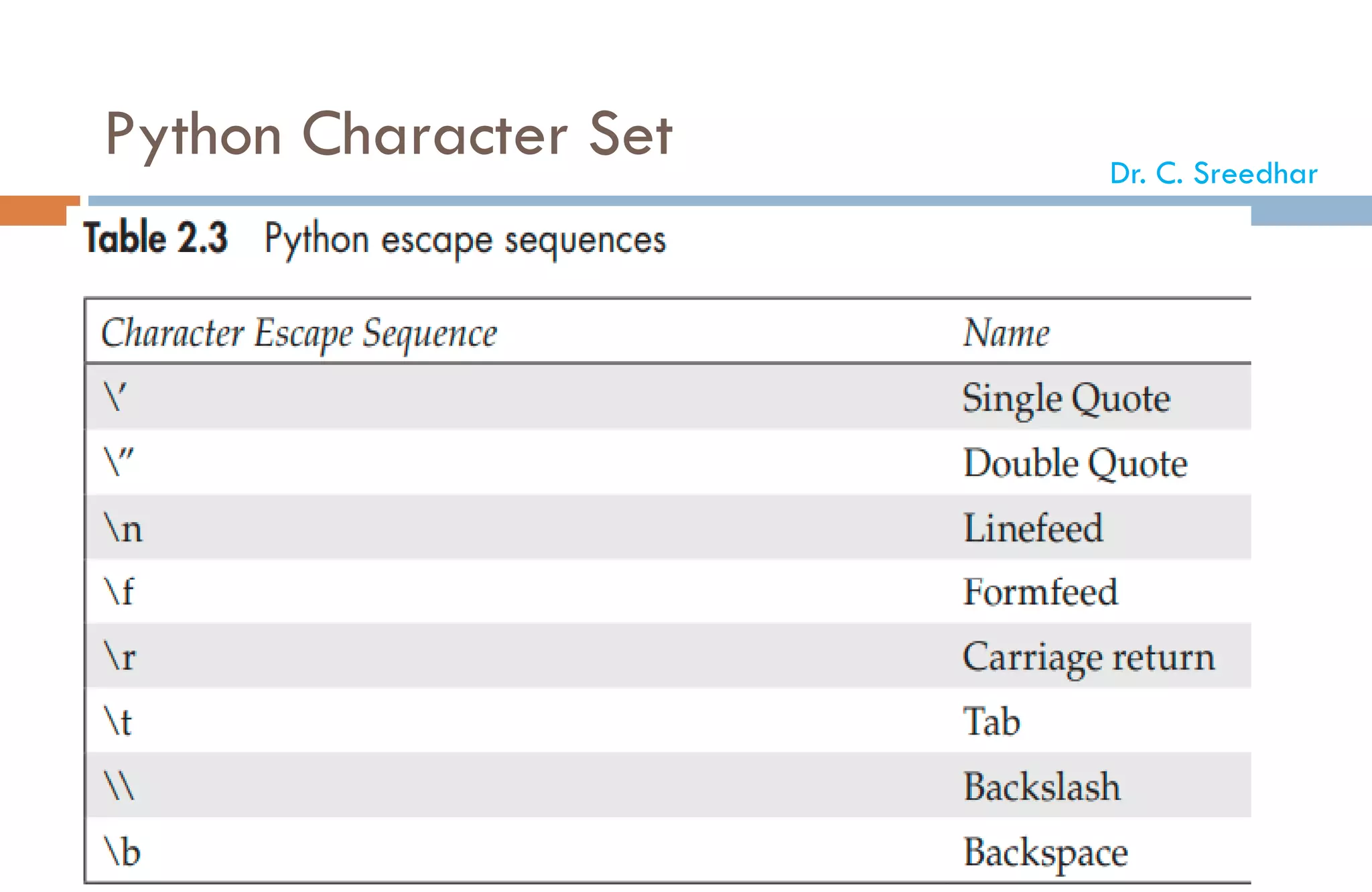
Task: Select the Carriage return cell
Action: (x=1089, y=657)
